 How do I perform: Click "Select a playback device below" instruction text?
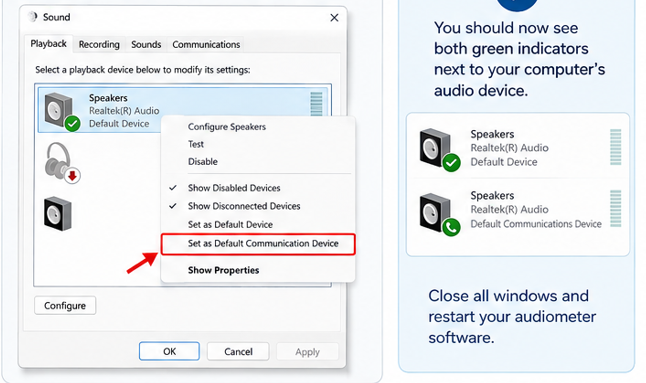[143, 70]
